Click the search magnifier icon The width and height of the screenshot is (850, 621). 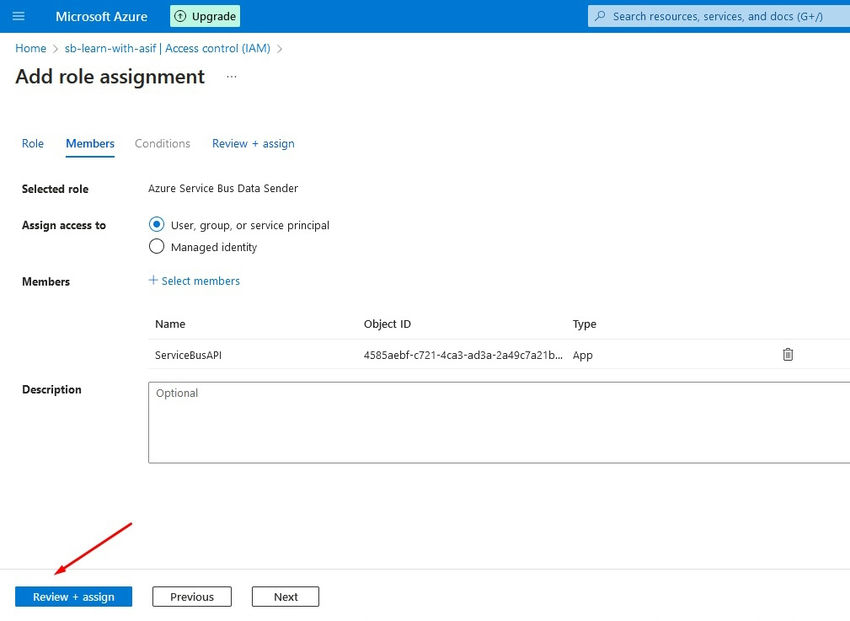pos(599,16)
